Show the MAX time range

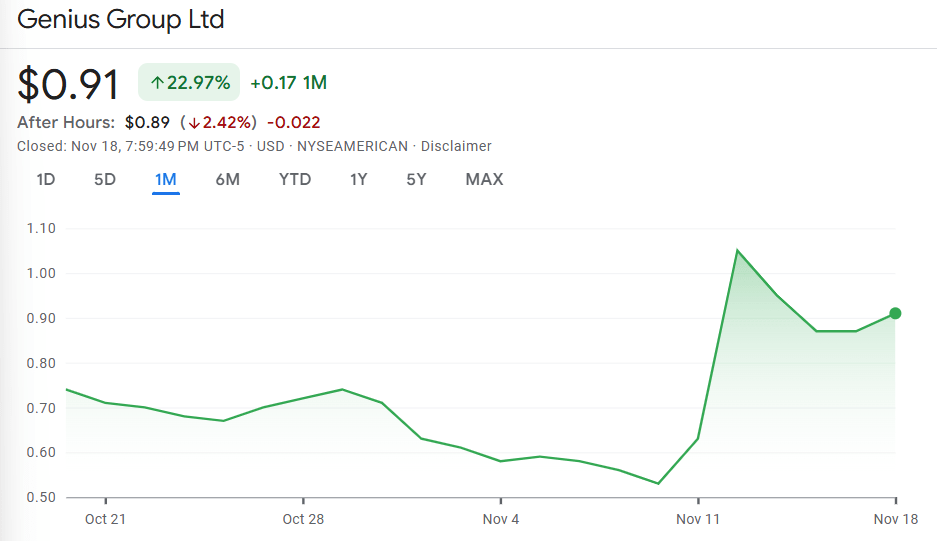click(x=484, y=180)
